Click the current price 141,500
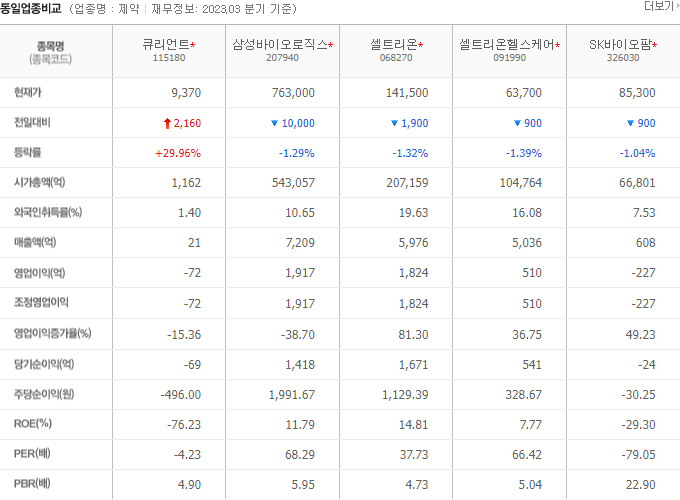This screenshot has width=680, height=500. pos(407,93)
